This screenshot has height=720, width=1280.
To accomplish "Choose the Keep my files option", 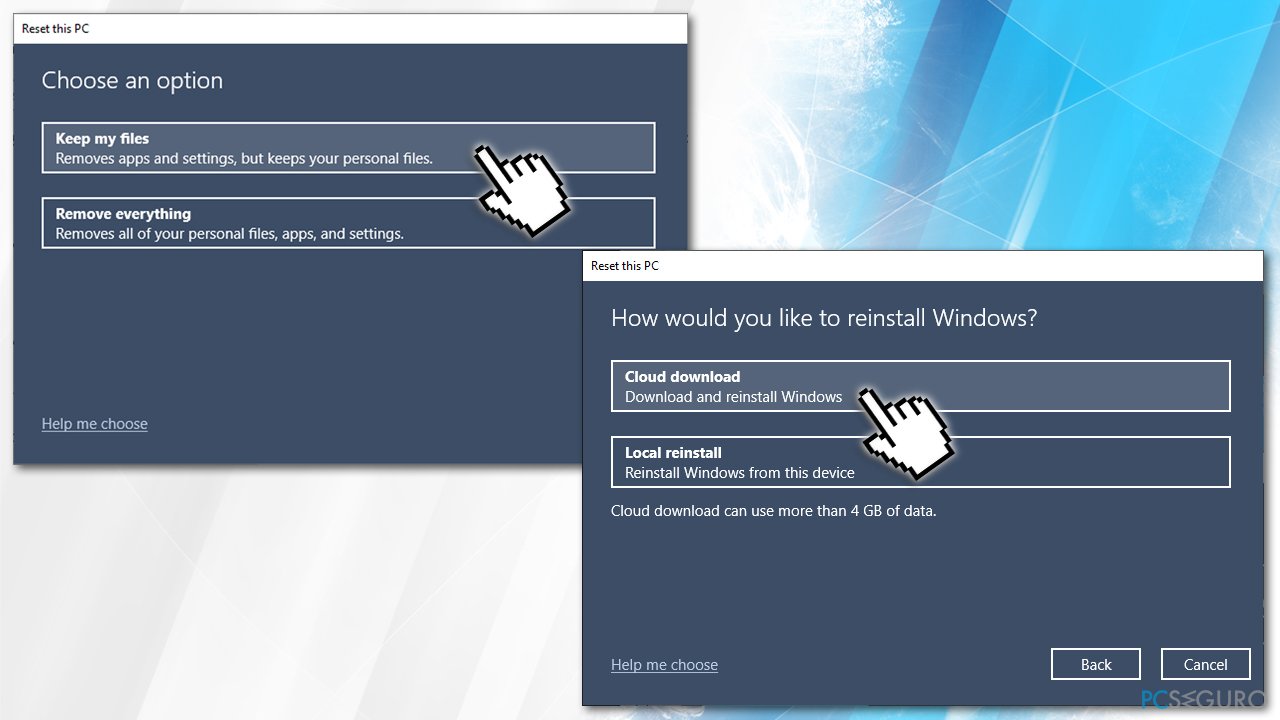I will [x=348, y=148].
